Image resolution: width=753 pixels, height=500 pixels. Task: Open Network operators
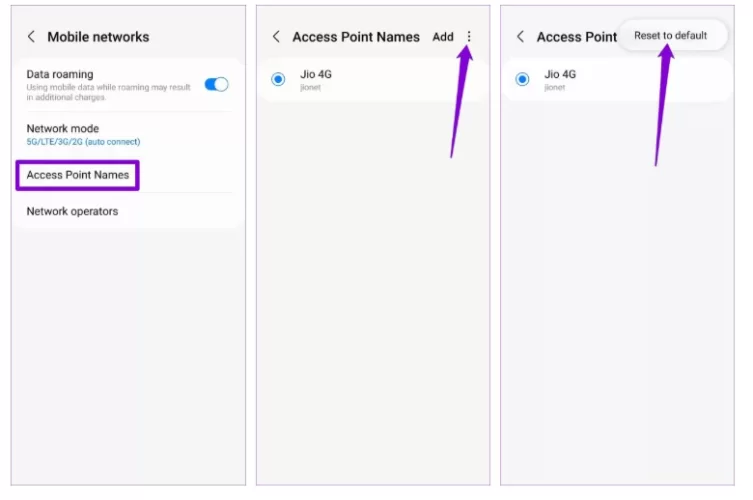click(72, 212)
